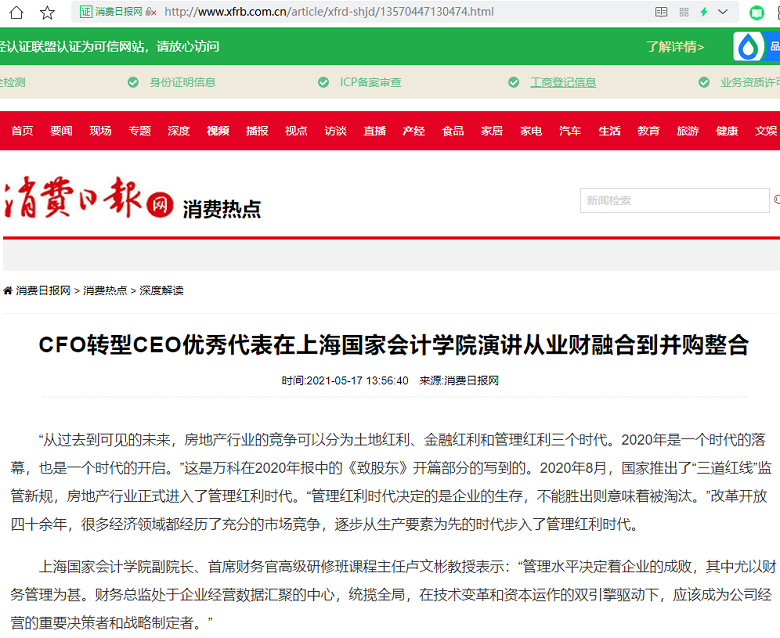
Task: Bookmark this page with the star icon
Action: click(x=47, y=12)
